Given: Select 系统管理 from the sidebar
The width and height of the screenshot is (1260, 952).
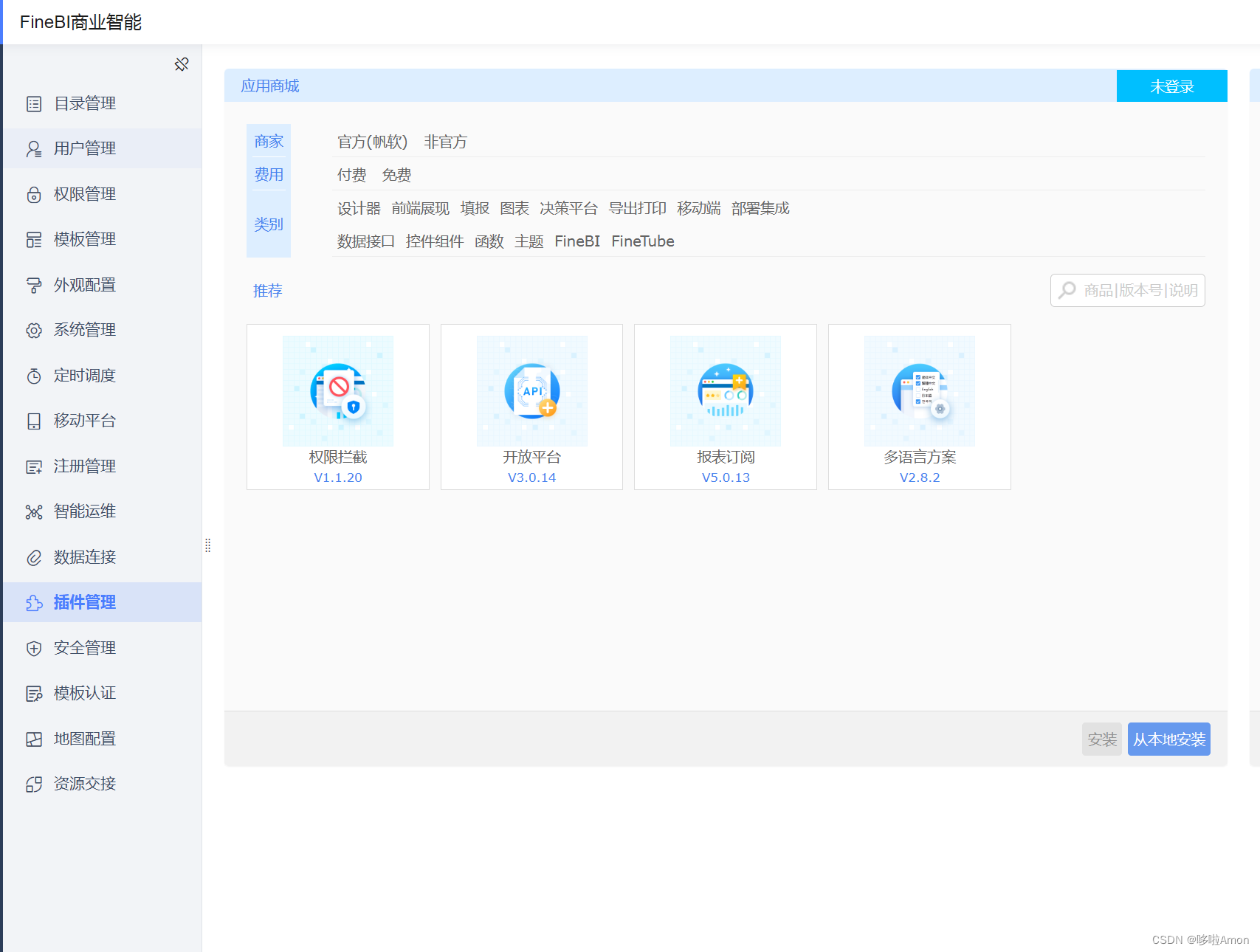Looking at the screenshot, I should click(83, 330).
